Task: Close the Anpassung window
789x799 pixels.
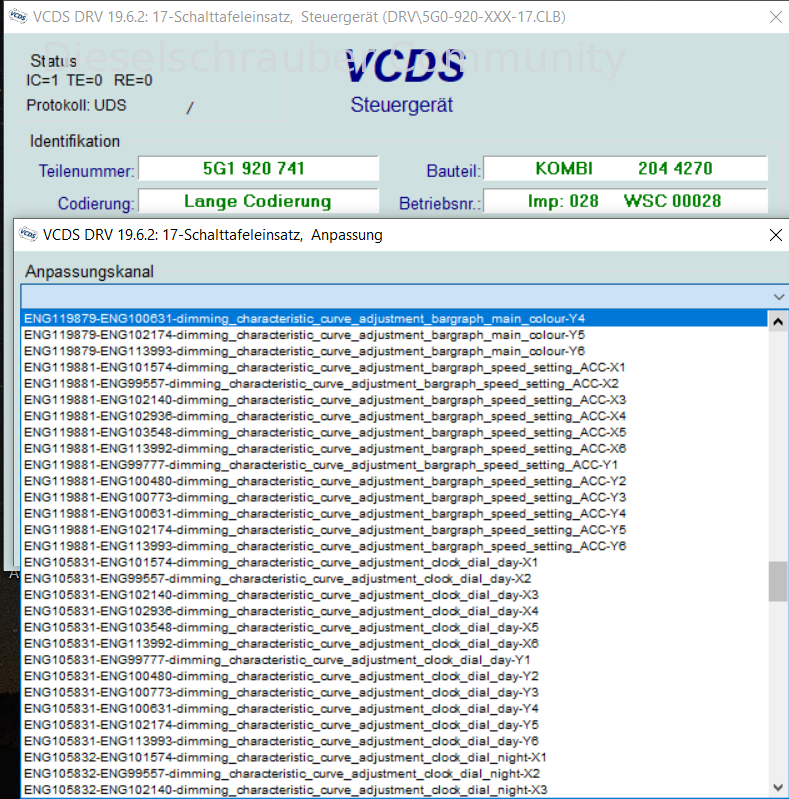Action: pyautogui.click(x=775, y=235)
